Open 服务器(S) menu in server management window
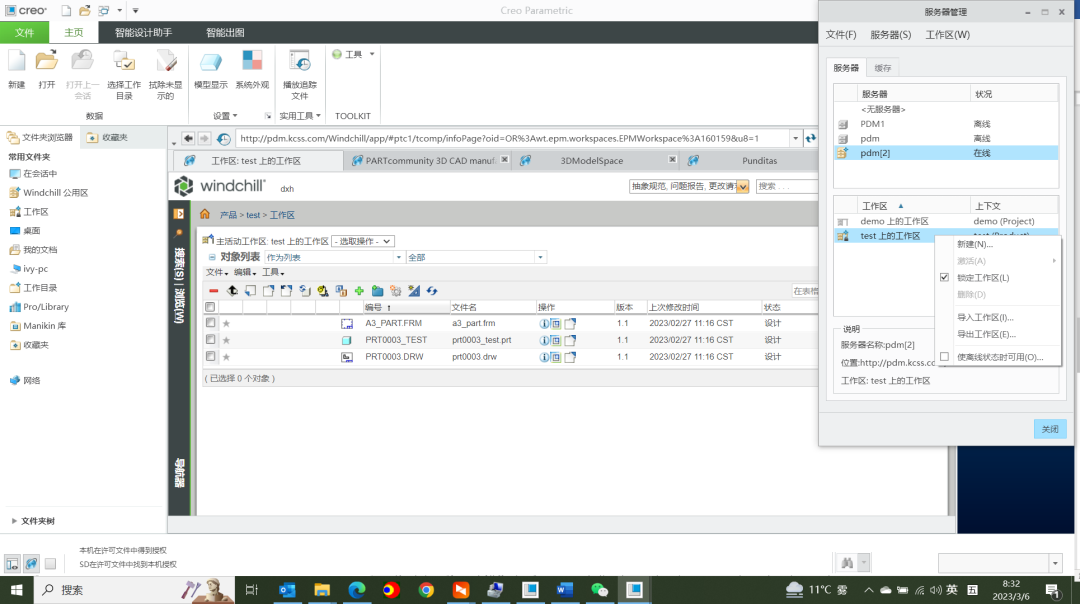This screenshot has height=604, width=1080. [891, 34]
